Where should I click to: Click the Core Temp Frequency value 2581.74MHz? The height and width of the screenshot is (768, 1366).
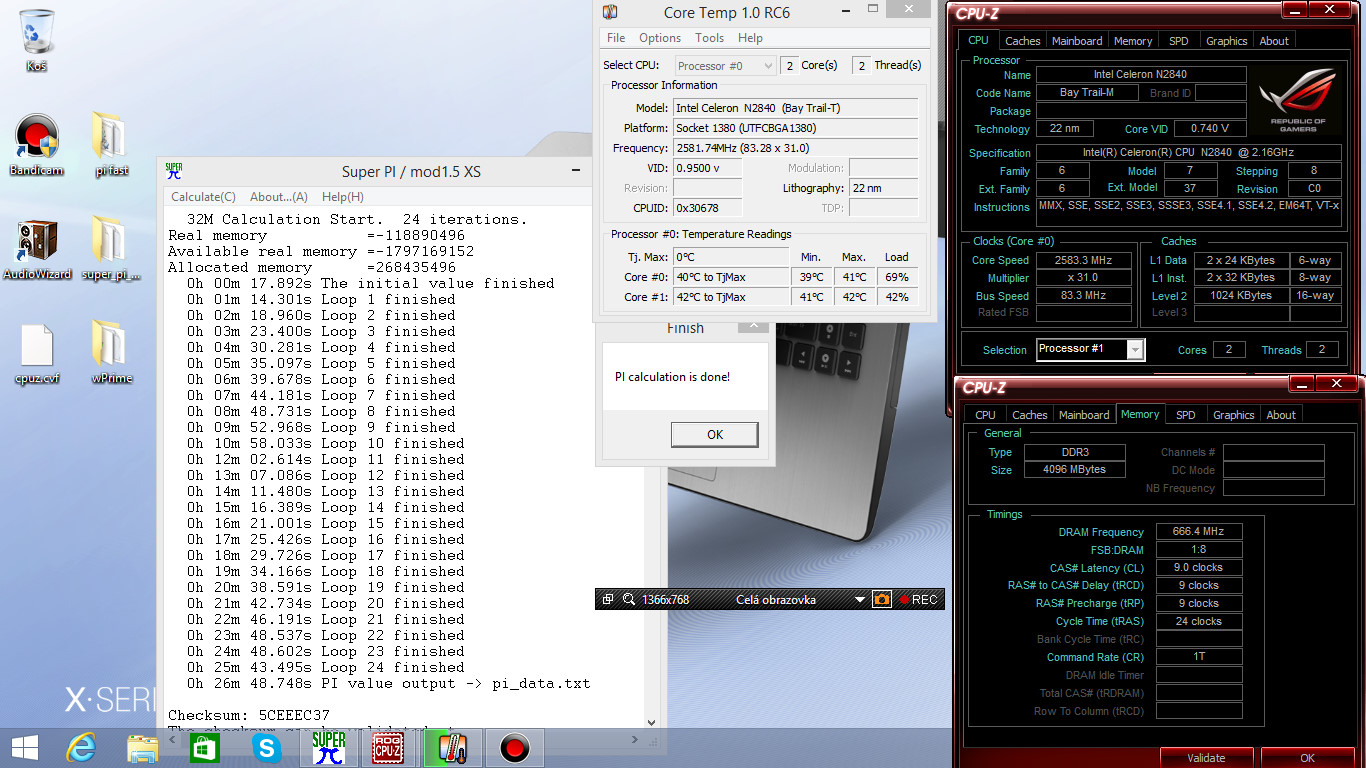796,148
